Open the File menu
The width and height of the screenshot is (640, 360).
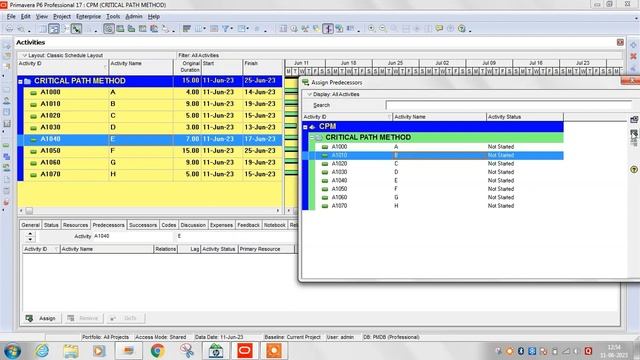(x=11, y=16)
